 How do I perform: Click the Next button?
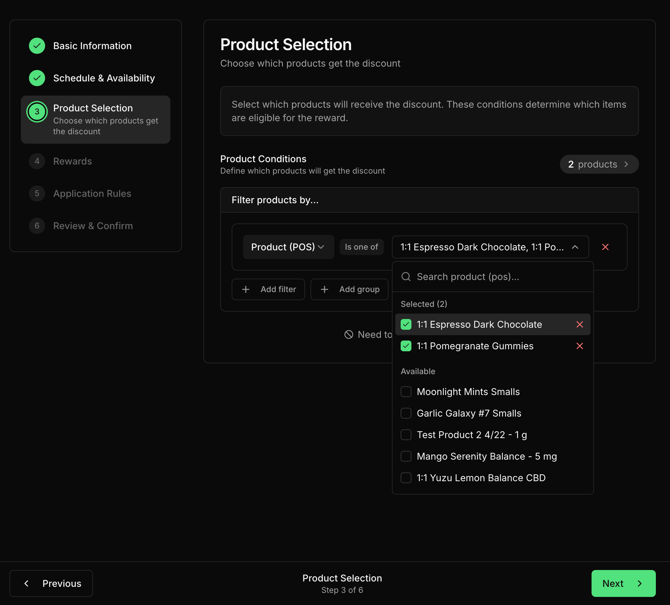[623, 583]
